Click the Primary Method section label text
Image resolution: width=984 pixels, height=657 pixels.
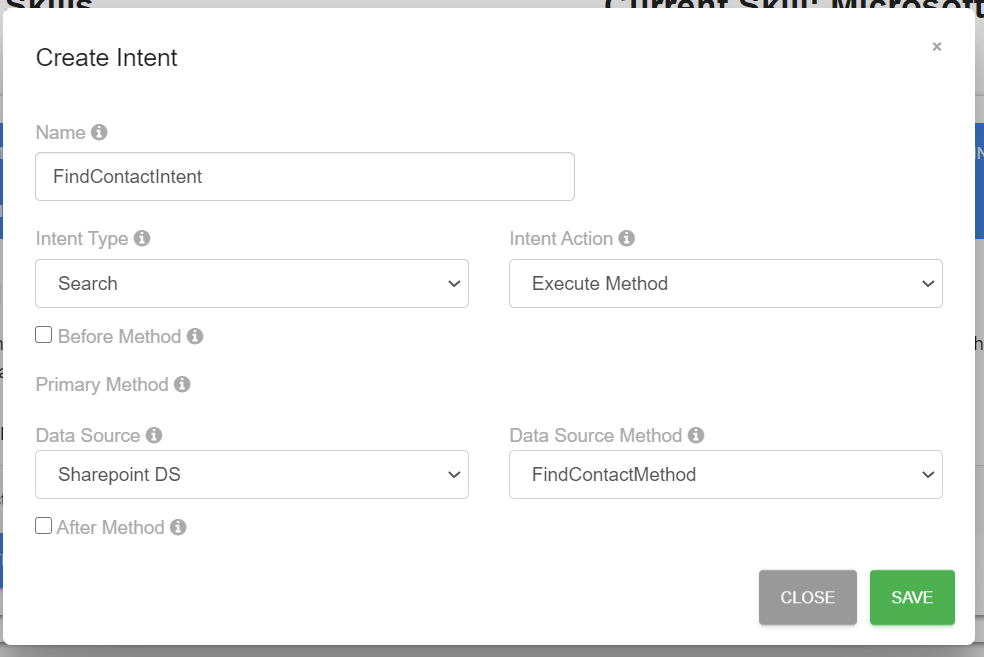(x=102, y=385)
